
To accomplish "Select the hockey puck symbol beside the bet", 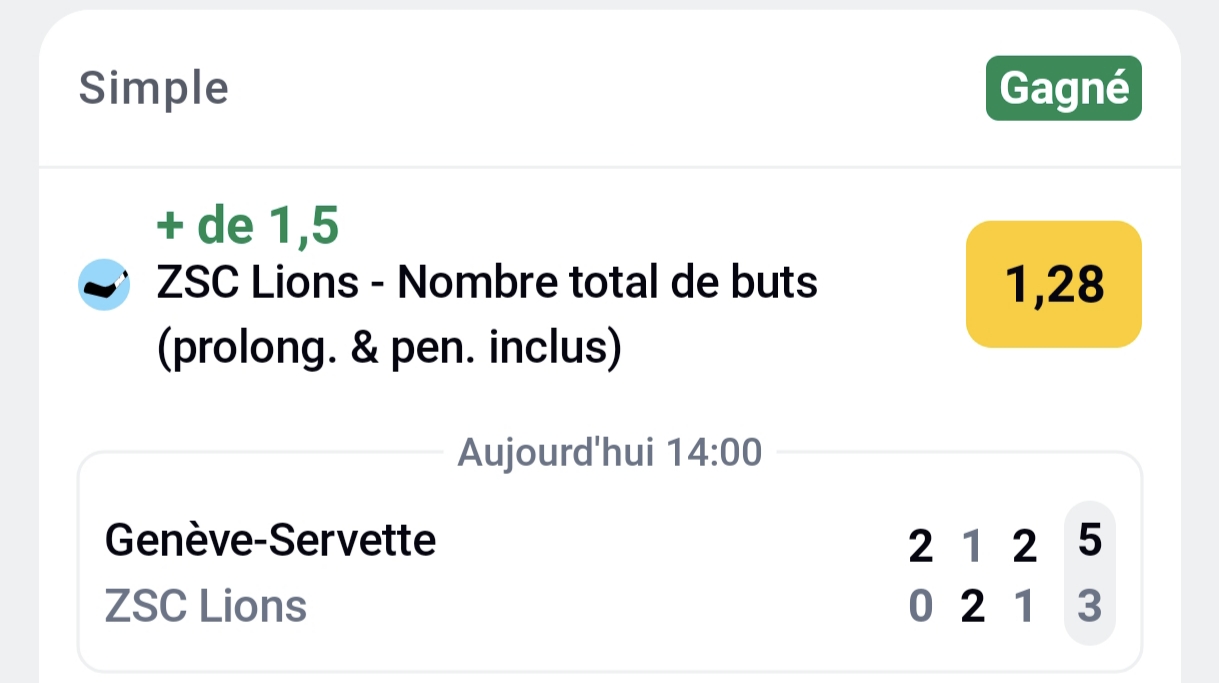I will point(104,284).
